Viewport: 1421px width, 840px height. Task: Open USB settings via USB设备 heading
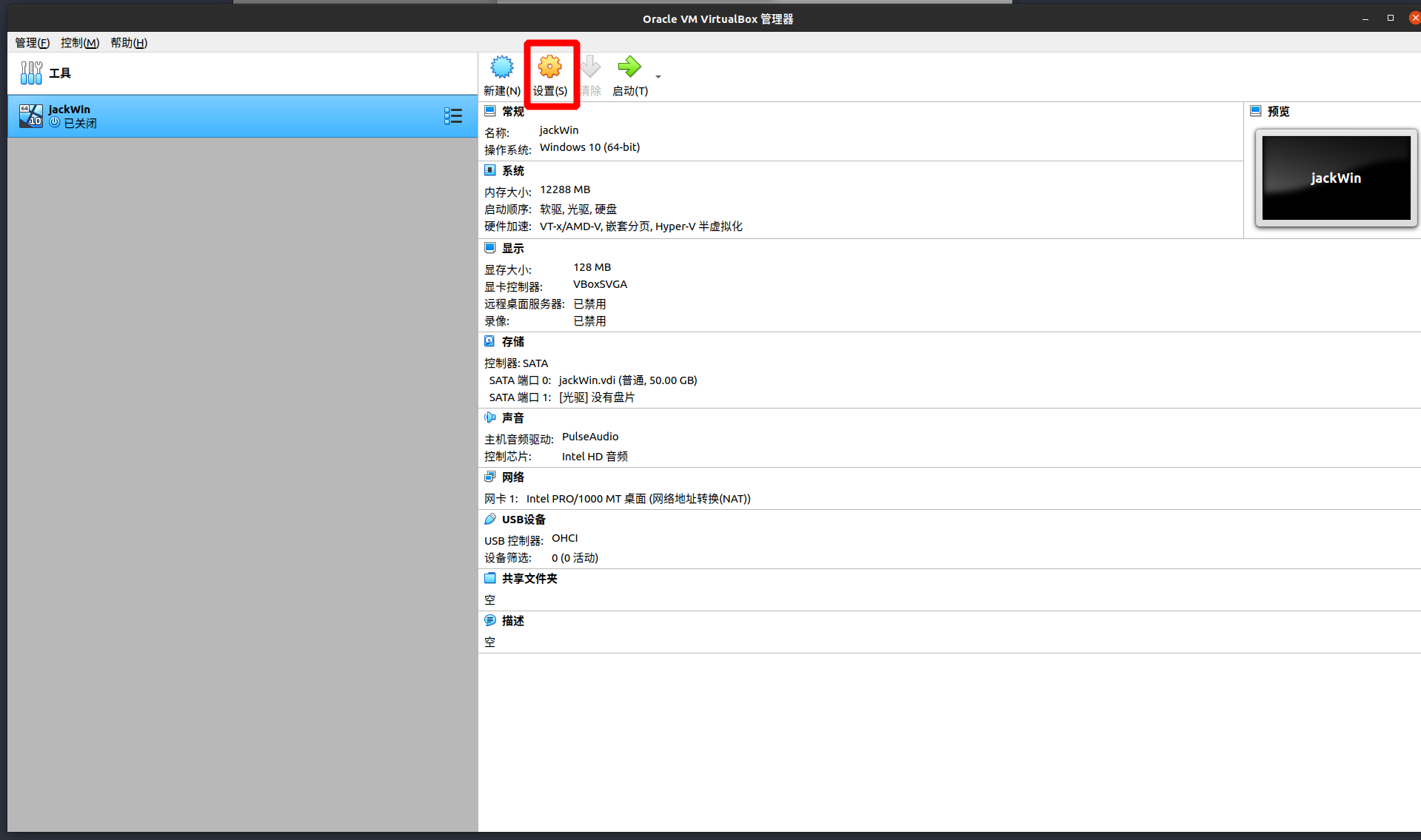click(524, 520)
